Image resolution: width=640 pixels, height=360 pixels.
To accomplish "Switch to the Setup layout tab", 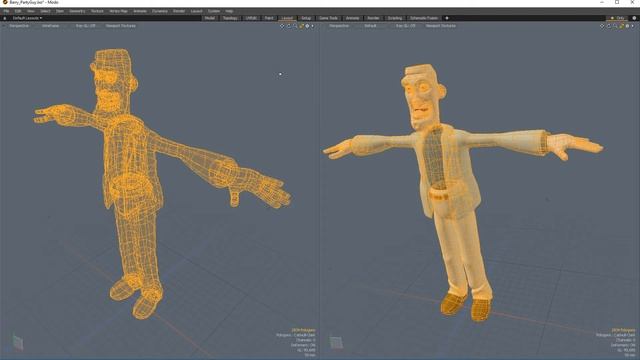I will coord(306,18).
